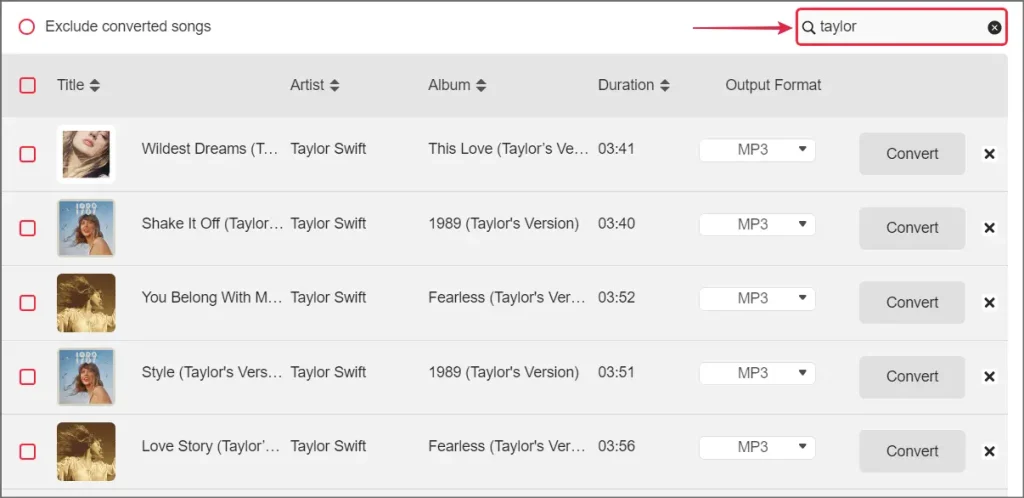This screenshot has height=498, width=1024.
Task: Sort by Album column arrows
Action: click(481, 86)
